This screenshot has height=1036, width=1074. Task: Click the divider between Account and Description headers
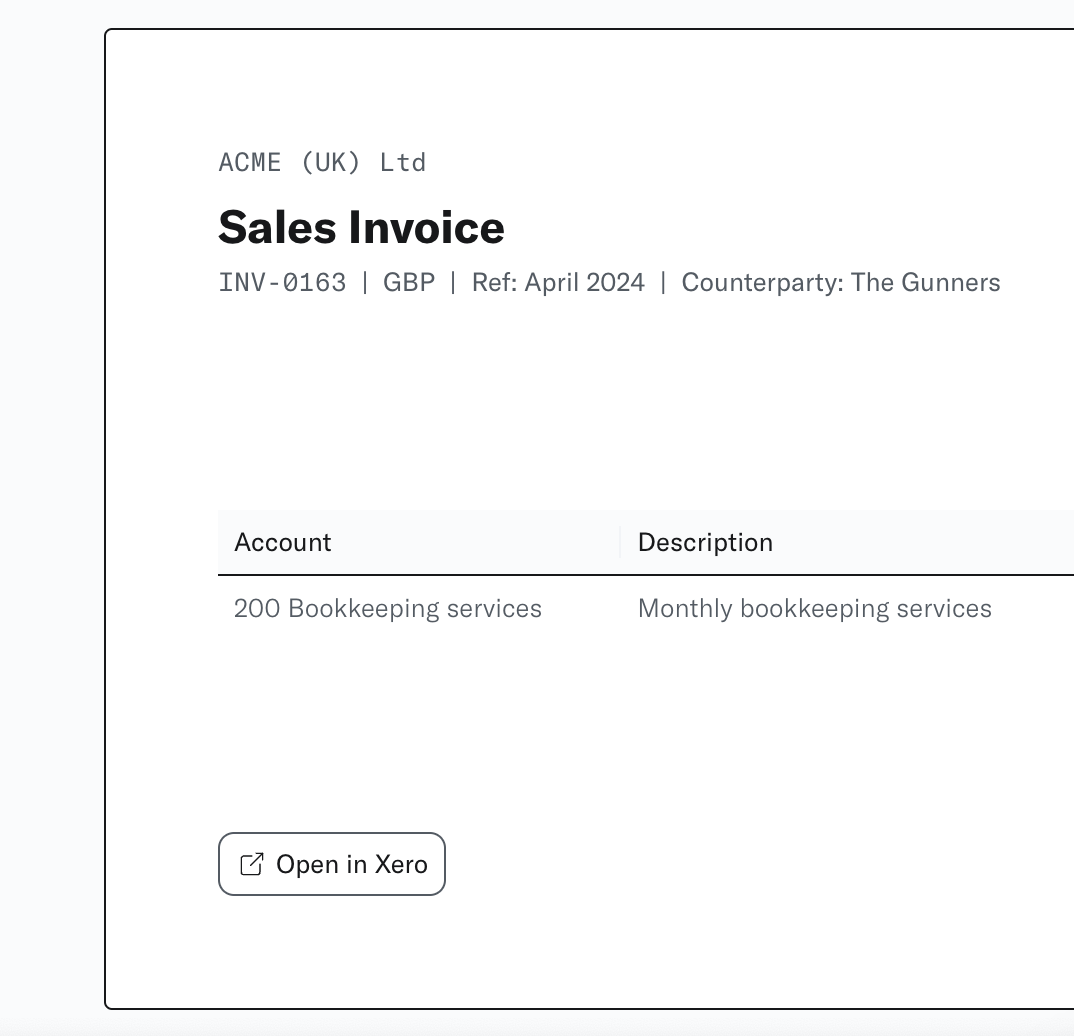[620, 542]
